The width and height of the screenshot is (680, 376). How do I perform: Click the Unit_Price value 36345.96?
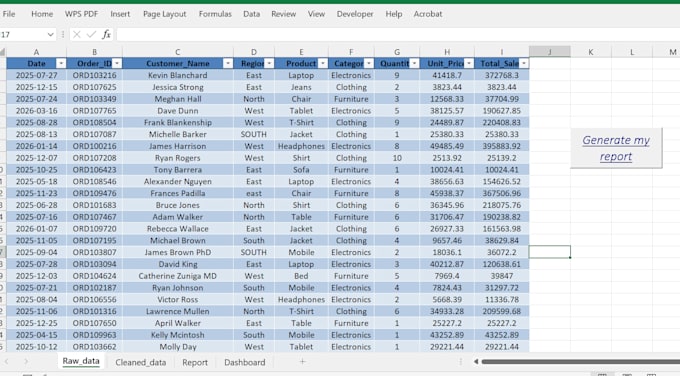coord(447,205)
